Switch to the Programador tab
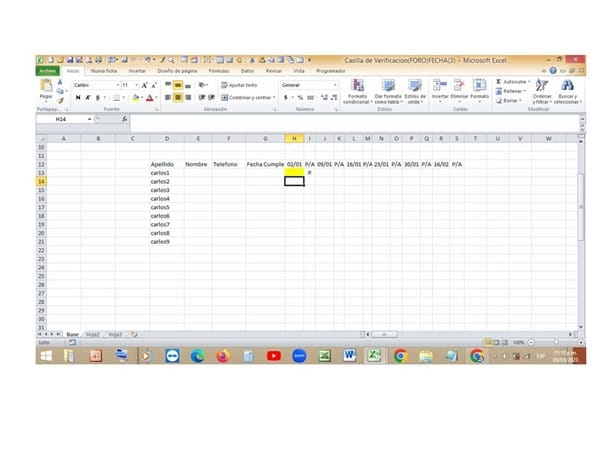600x450 pixels. [331, 71]
